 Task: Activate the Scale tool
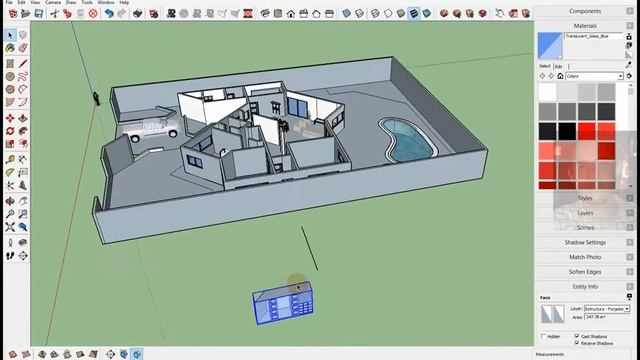click(10, 144)
